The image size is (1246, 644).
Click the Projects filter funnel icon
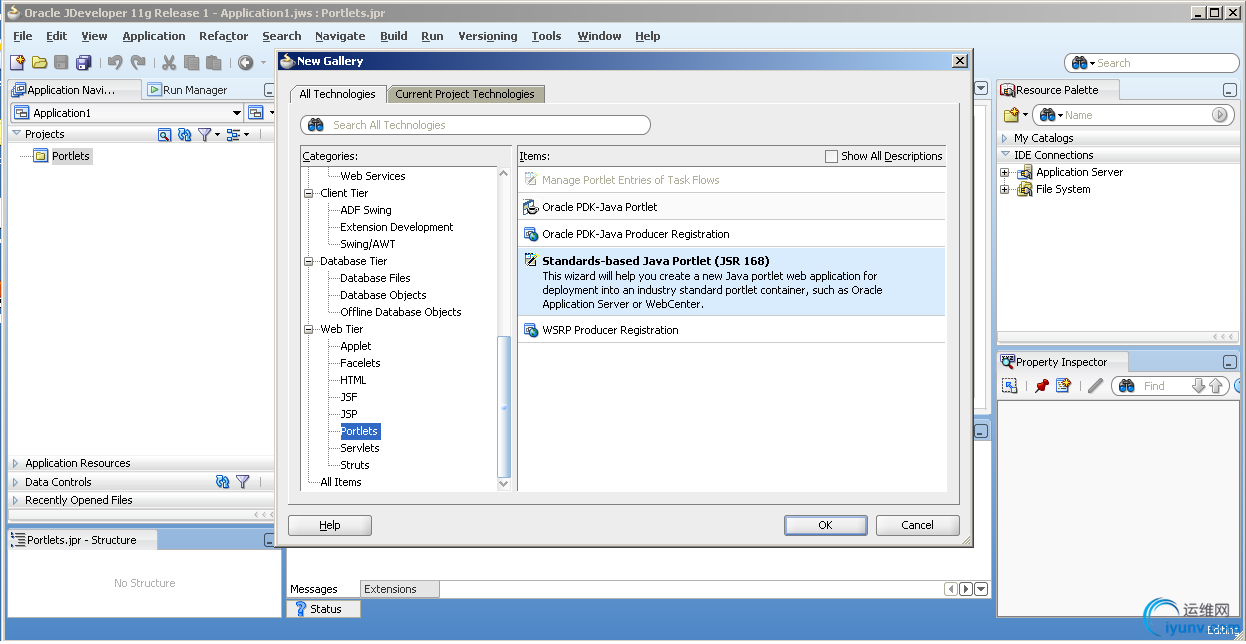click(x=204, y=134)
